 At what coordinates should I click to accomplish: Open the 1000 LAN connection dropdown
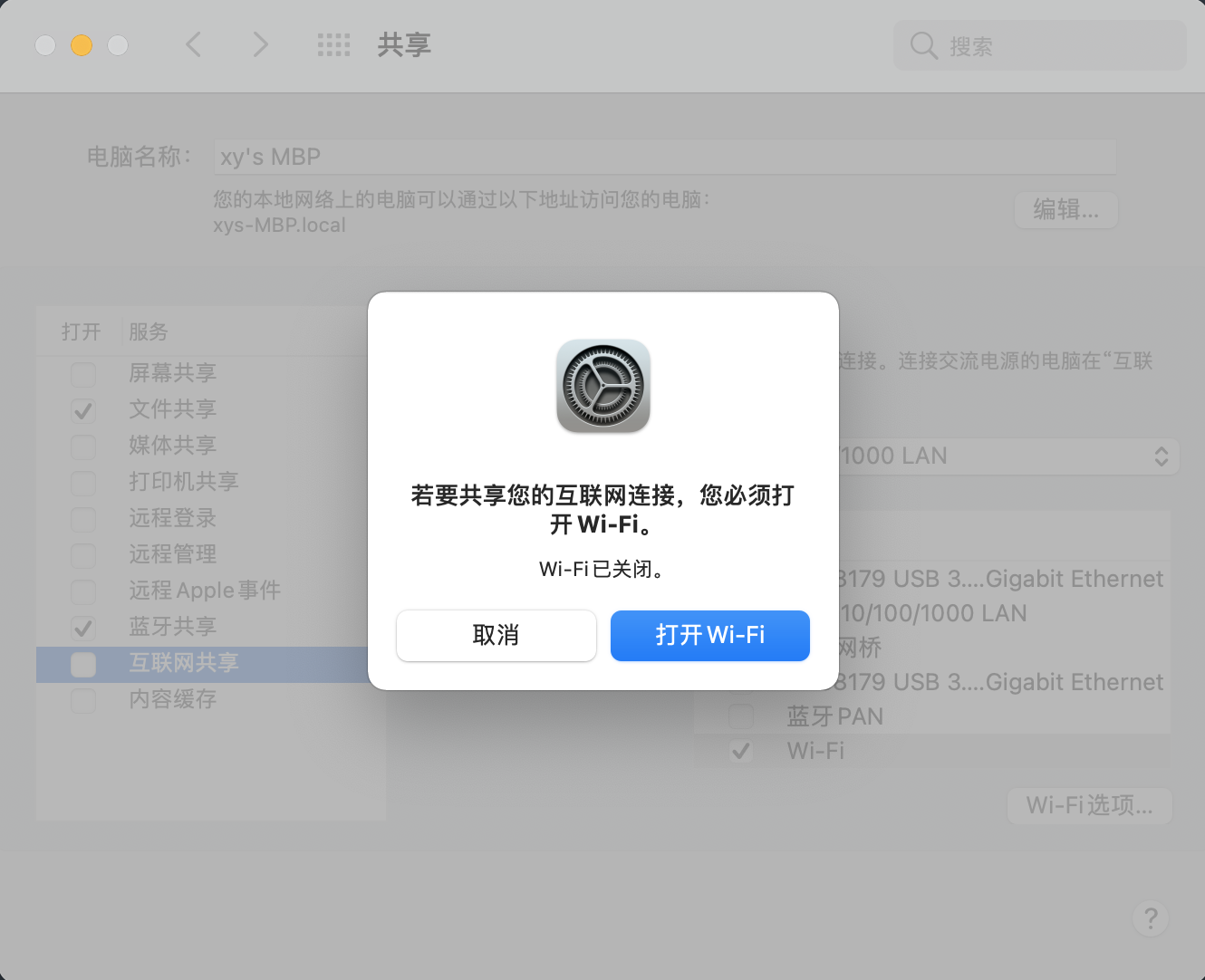tap(1007, 456)
